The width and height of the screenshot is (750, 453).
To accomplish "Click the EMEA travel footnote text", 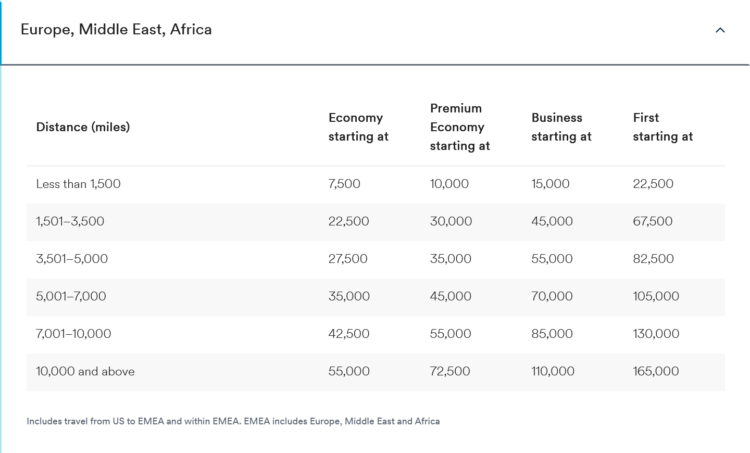I will click(233, 421).
